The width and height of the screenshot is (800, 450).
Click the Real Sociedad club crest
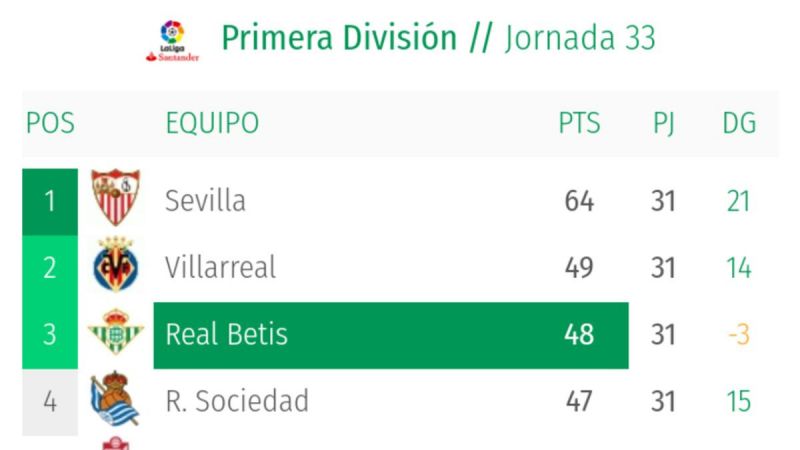pos(114,401)
